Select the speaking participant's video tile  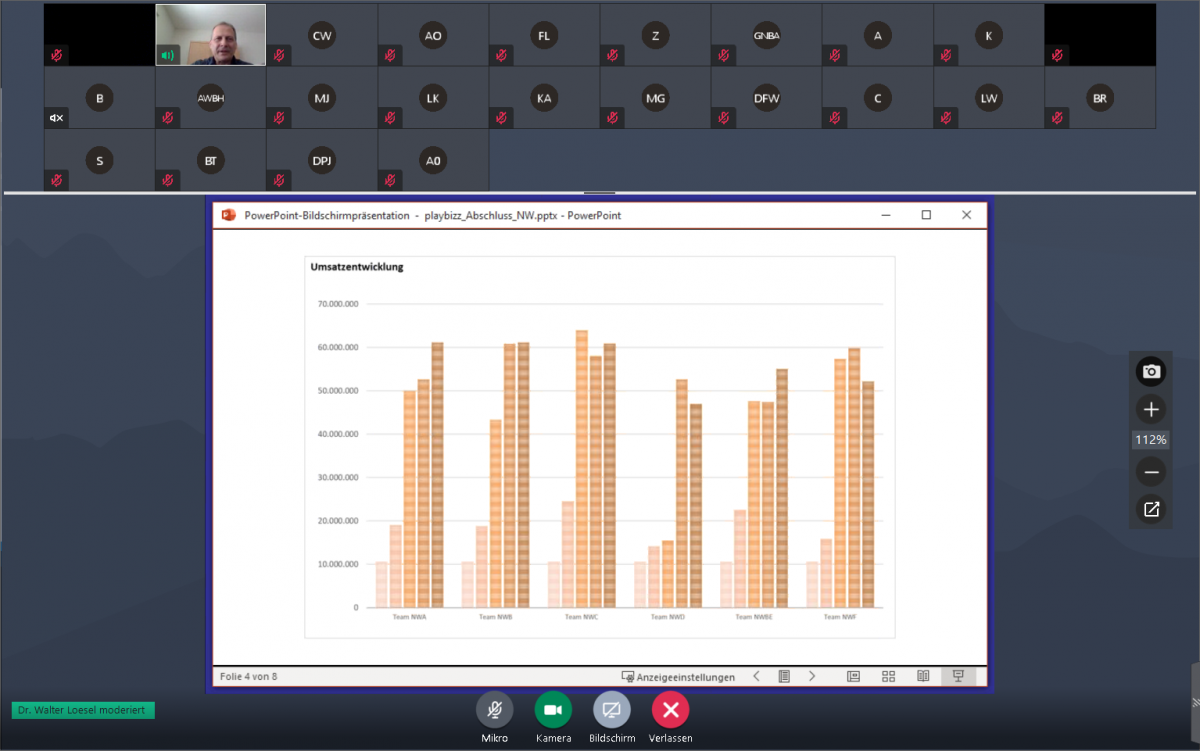[x=211, y=35]
